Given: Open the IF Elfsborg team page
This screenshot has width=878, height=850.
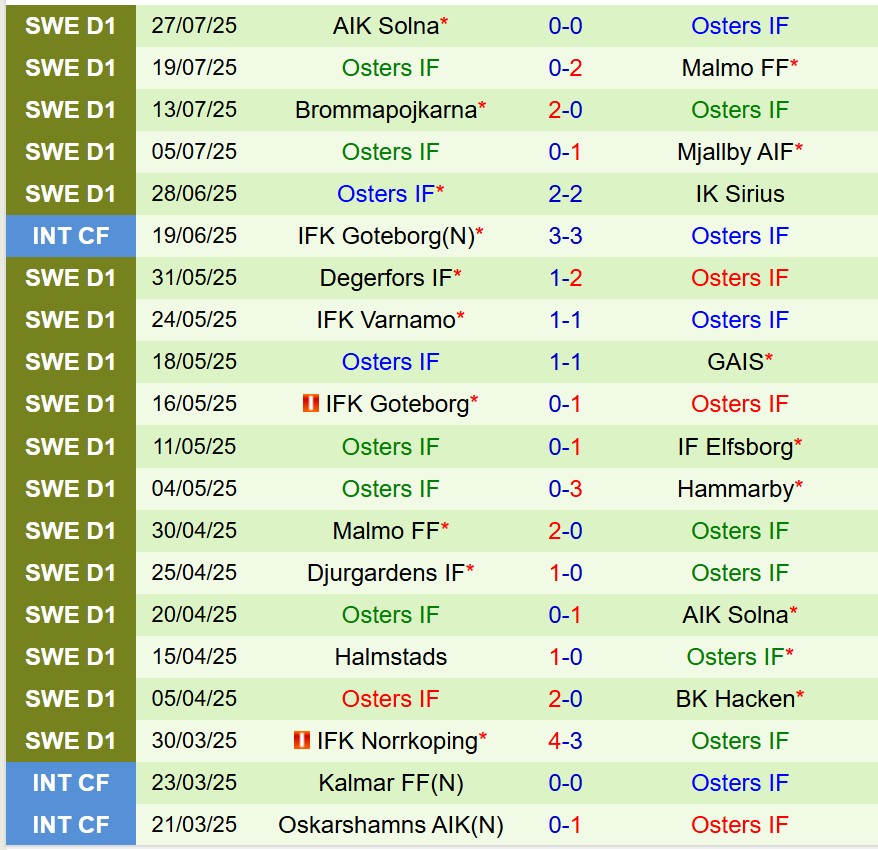Looking at the screenshot, I should pyautogui.click(x=735, y=447).
